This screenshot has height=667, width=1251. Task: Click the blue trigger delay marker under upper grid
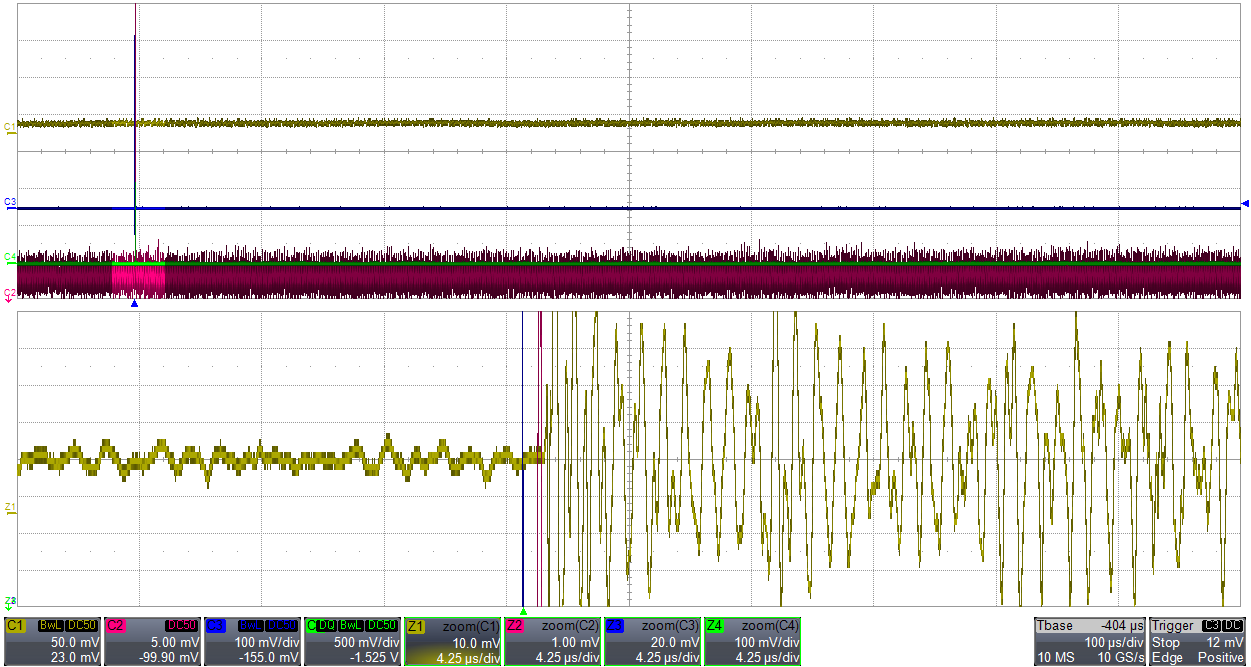pyautogui.click(x=134, y=304)
